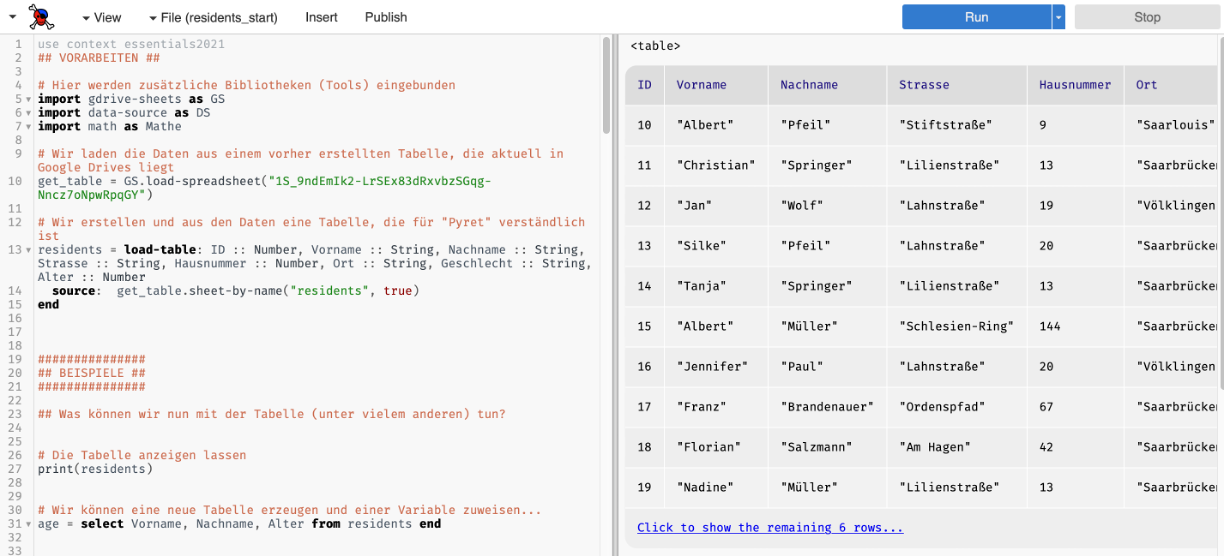Click the Hausnummer column header
1224x556 pixels.
click(1074, 85)
